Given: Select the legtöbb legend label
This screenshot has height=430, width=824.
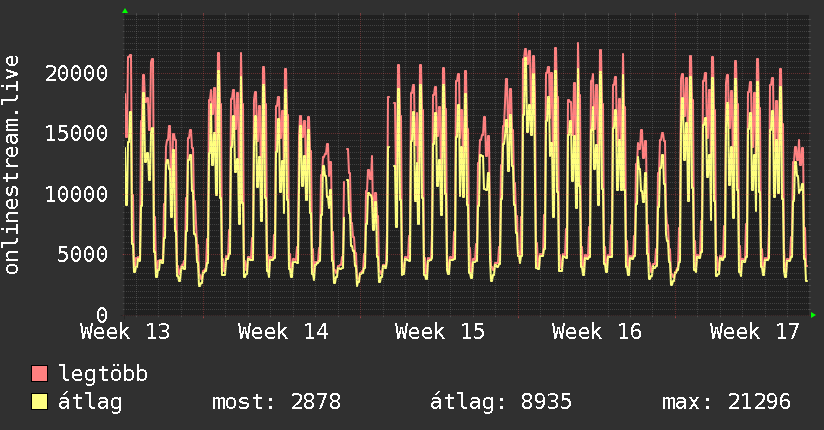Looking at the screenshot, I should click(104, 375).
